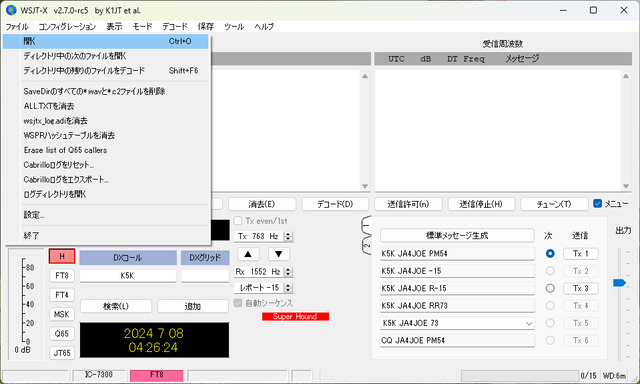Choose ディレクトリ中の次のファイルを開く entry

106,56
